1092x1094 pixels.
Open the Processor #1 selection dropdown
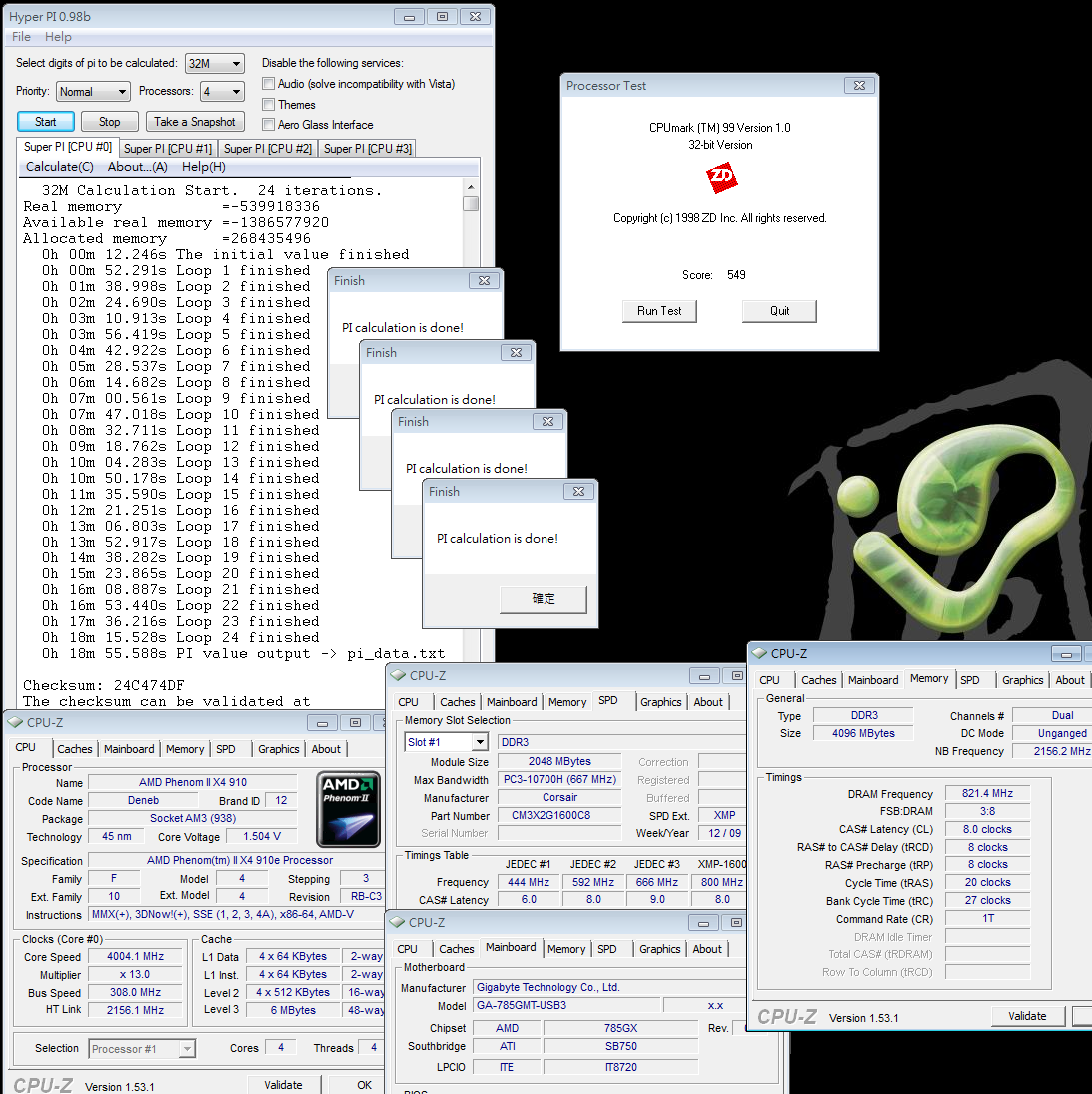click(142, 1049)
